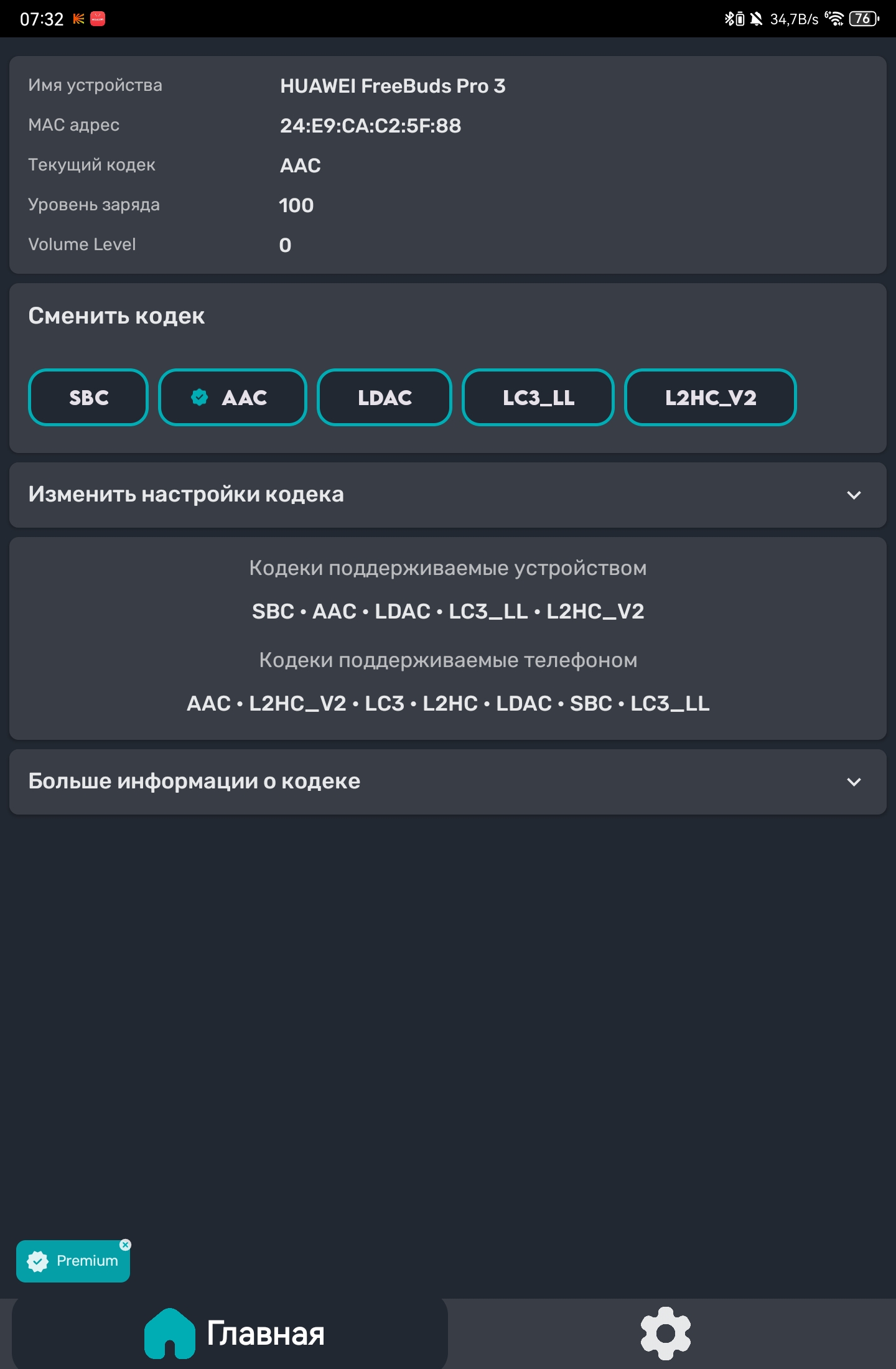Image resolution: width=896 pixels, height=1369 pixels.
Task: Tap the Текущий кодек label
Action: 91,165
